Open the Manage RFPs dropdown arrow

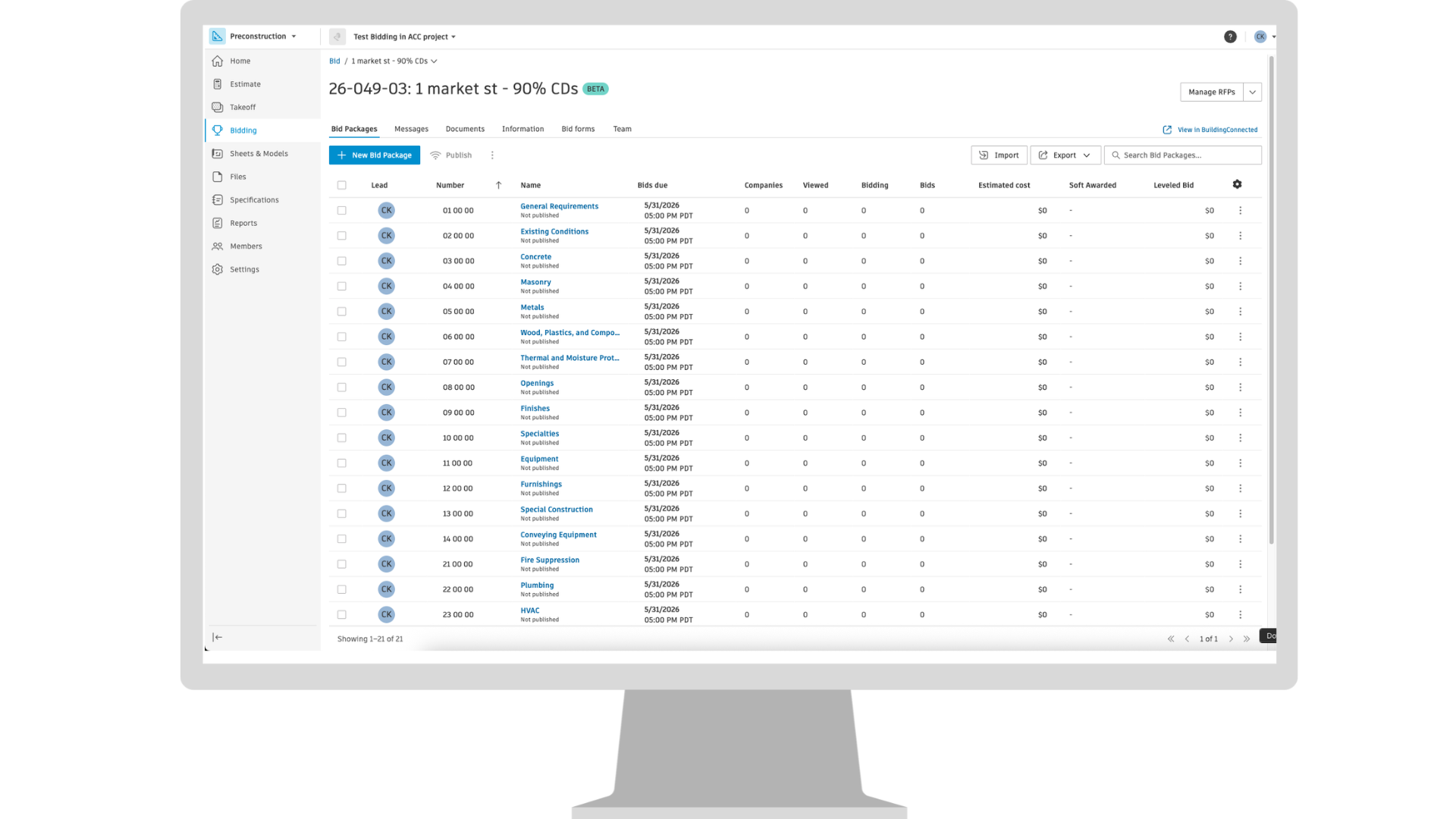tap(1252, 92)
